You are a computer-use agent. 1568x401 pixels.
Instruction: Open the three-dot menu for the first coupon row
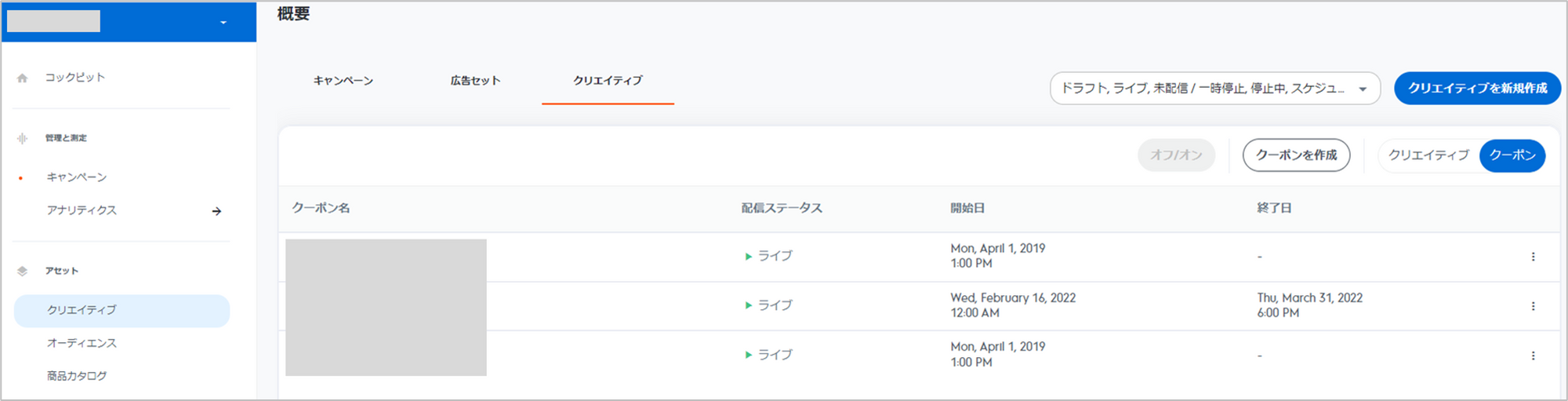pos(1533,257)
